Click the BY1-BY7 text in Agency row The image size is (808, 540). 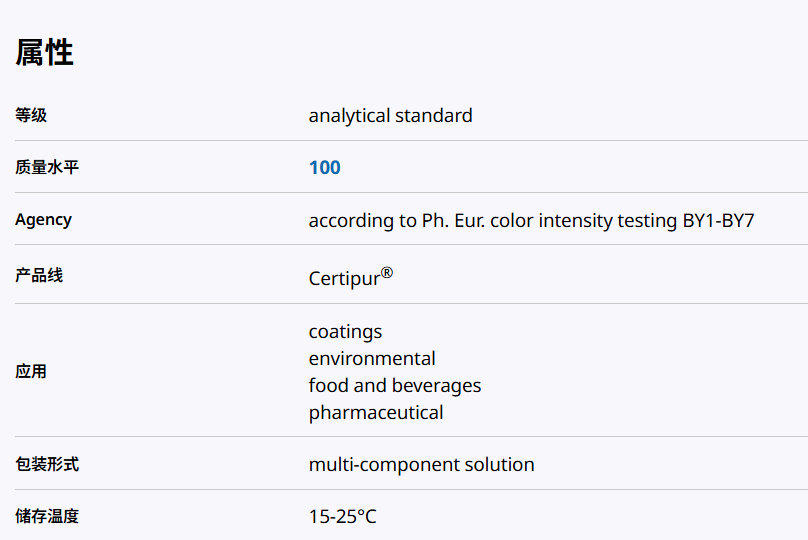pos(718,220)
